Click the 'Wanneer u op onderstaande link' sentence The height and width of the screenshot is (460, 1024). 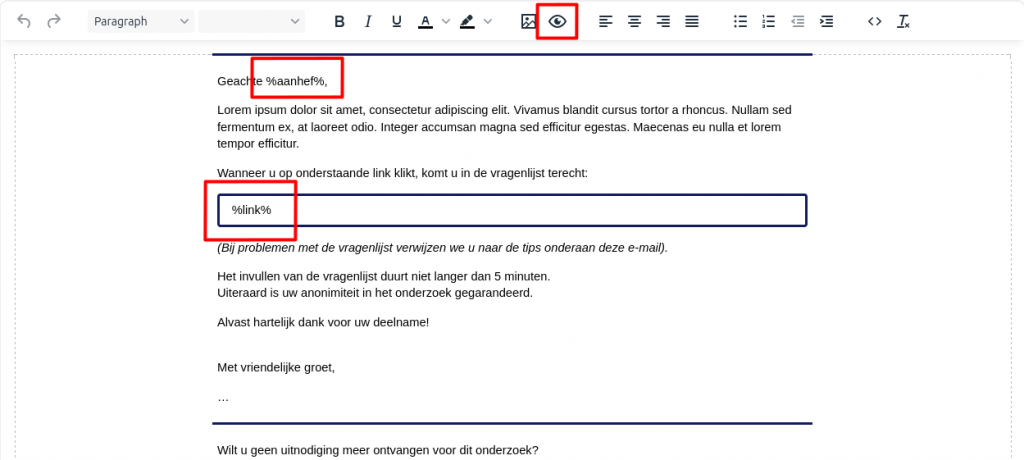(x=402, y=173)
